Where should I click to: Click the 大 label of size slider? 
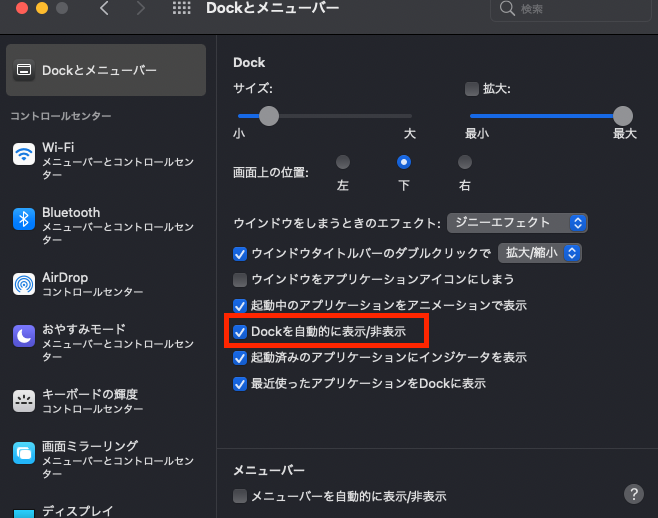pos(410,134)
